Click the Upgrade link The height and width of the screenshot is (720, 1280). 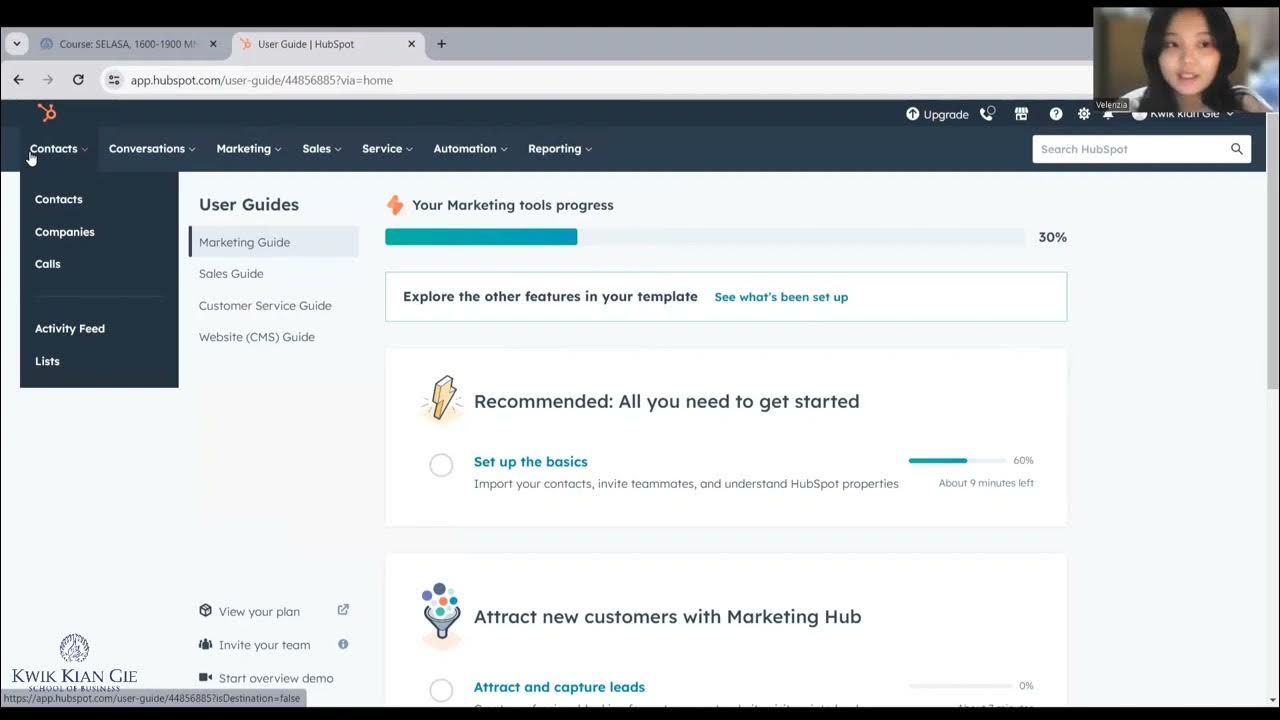946,114
